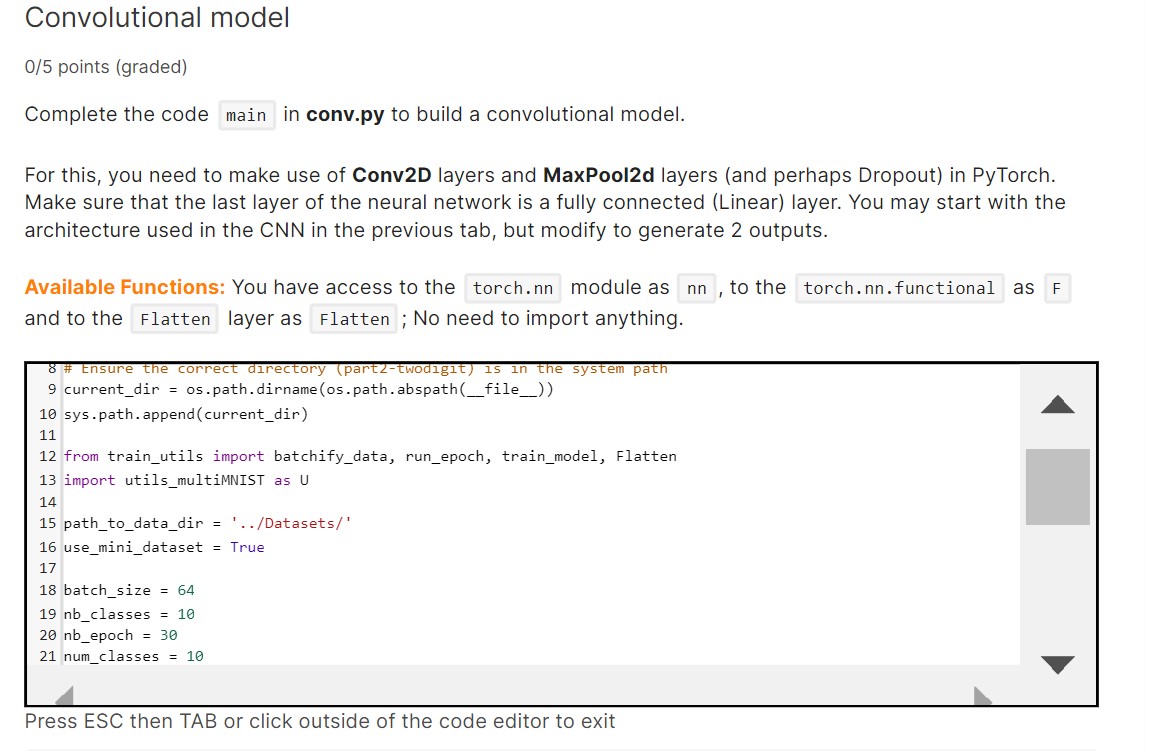Click the 'F' inline code badge
Screen dimensions: 1171x751
1056,288
